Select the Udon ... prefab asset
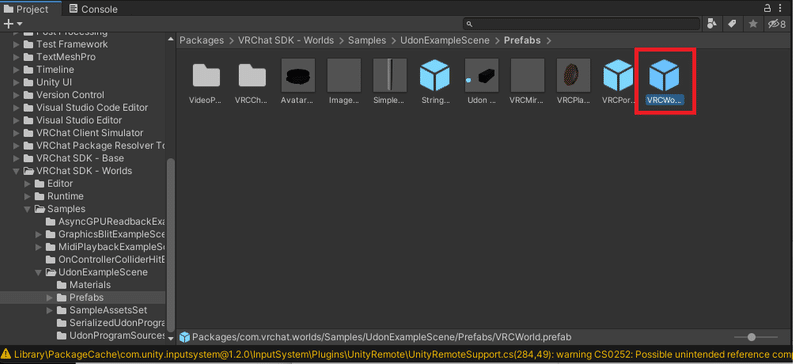 [481, 76]
